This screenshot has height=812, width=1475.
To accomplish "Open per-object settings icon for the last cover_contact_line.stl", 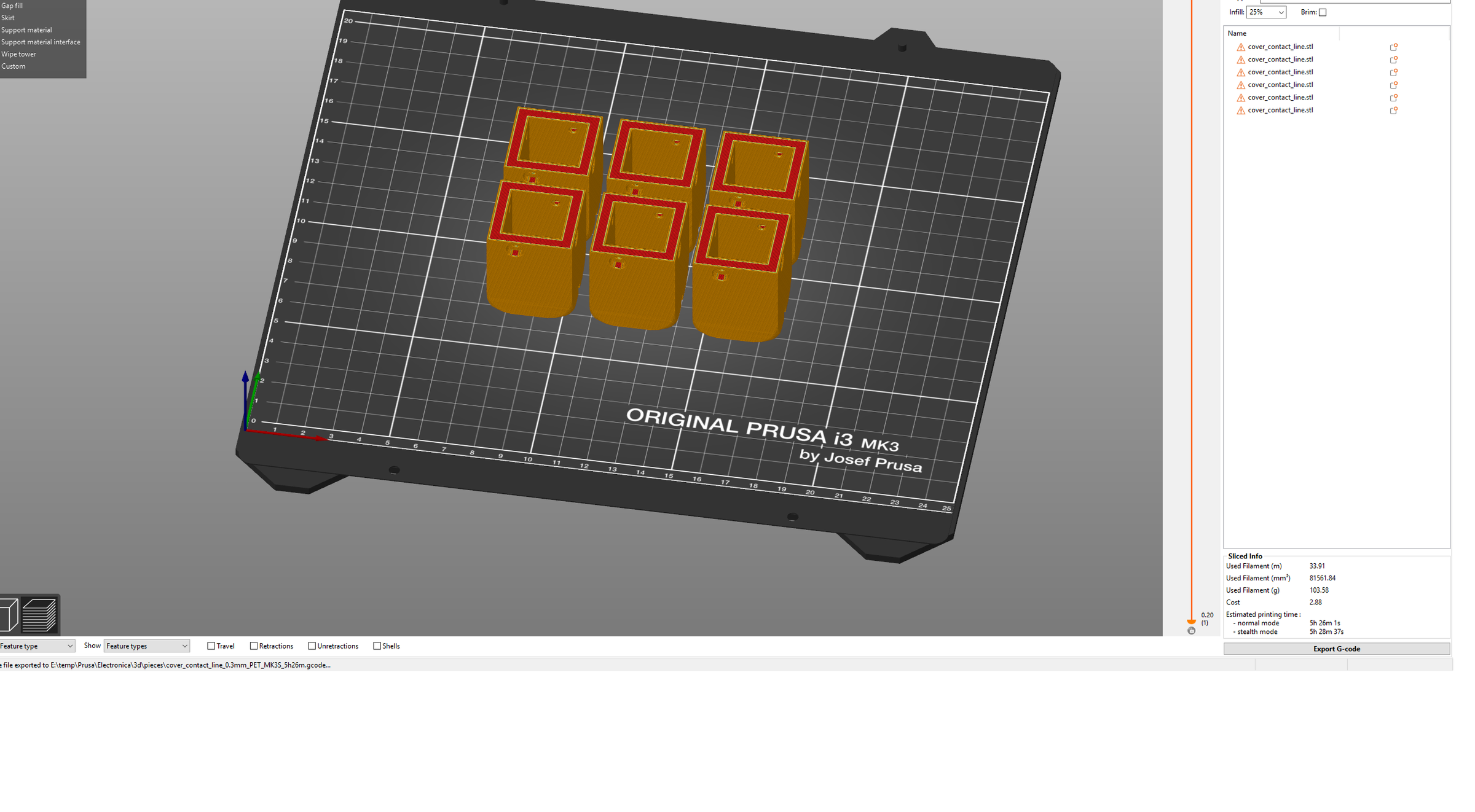I will (x=1393, y=110).
